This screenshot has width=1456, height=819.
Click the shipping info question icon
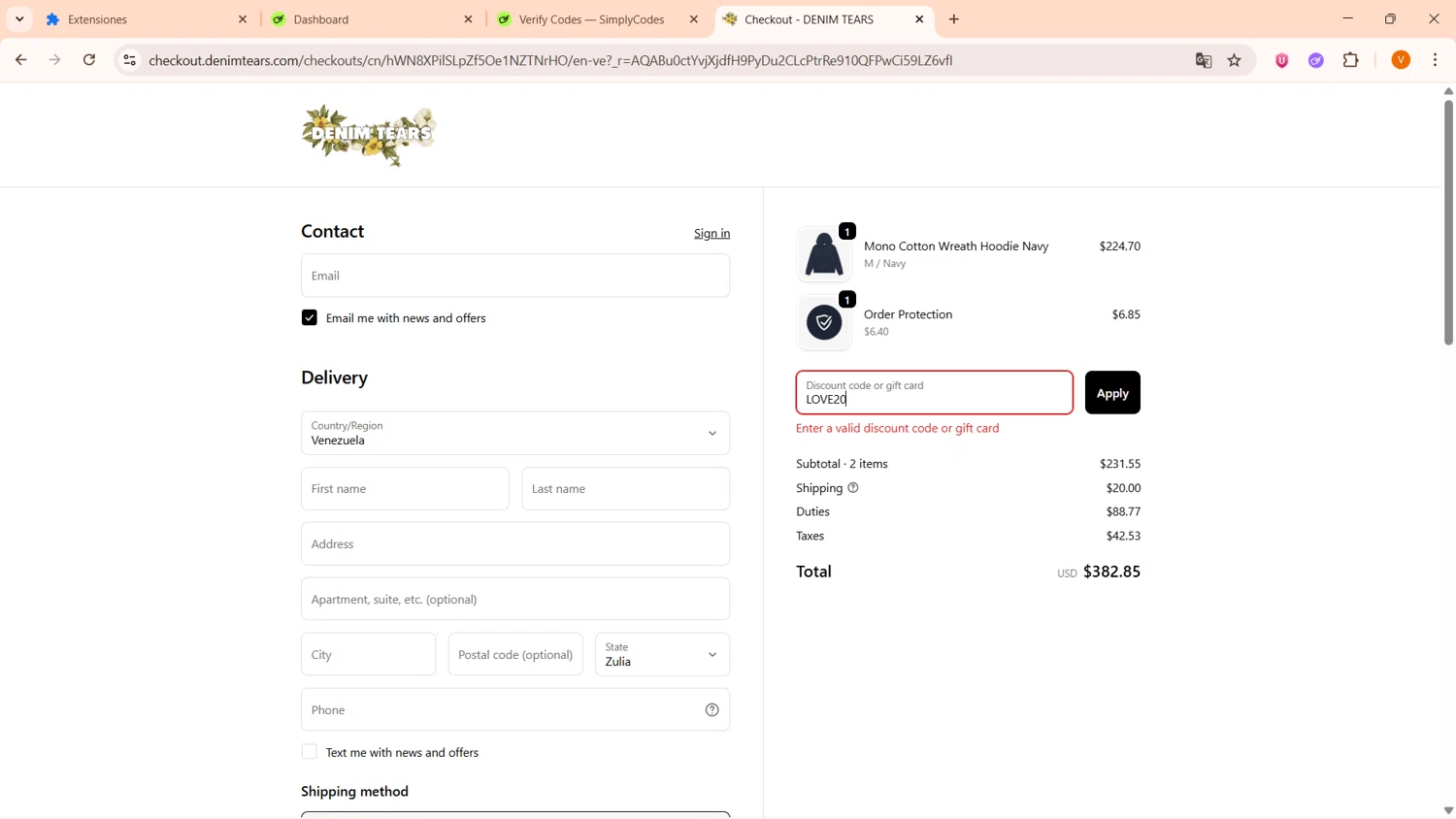point(853,488)
